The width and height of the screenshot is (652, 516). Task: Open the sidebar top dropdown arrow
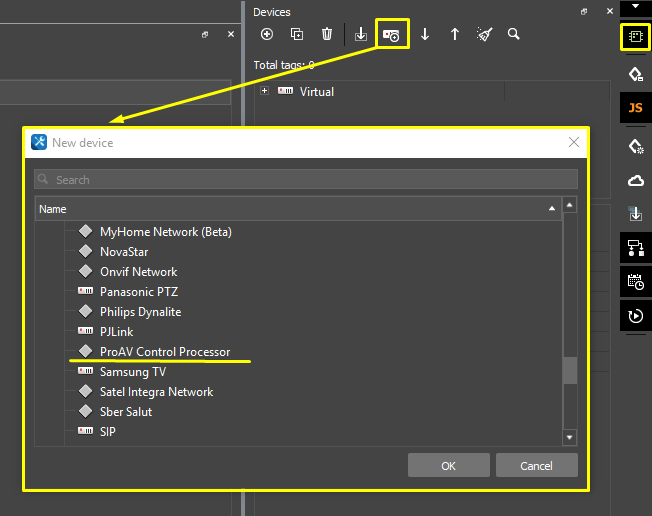coord(635,6)
